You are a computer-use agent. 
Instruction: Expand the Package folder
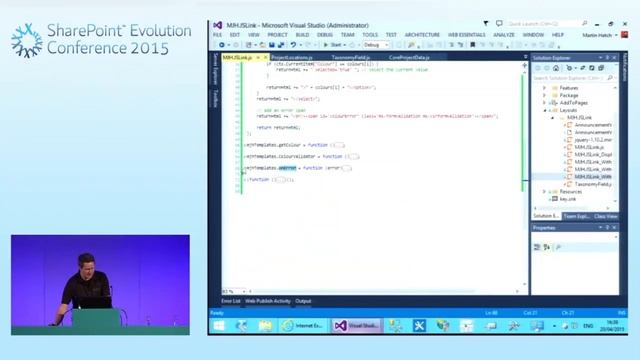point(544,95)
